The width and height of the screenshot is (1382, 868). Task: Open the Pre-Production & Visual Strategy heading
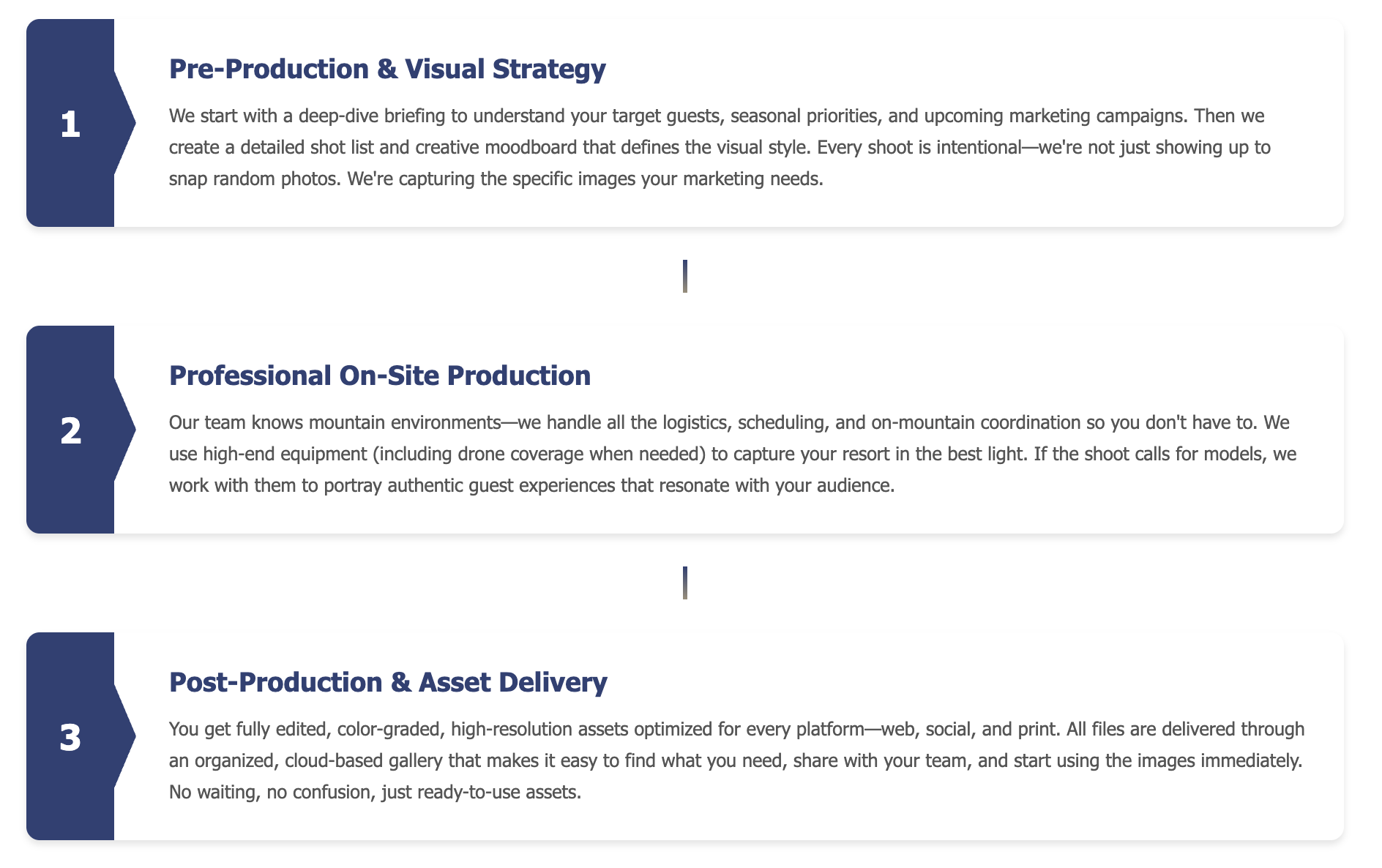(x=387, y=69)
